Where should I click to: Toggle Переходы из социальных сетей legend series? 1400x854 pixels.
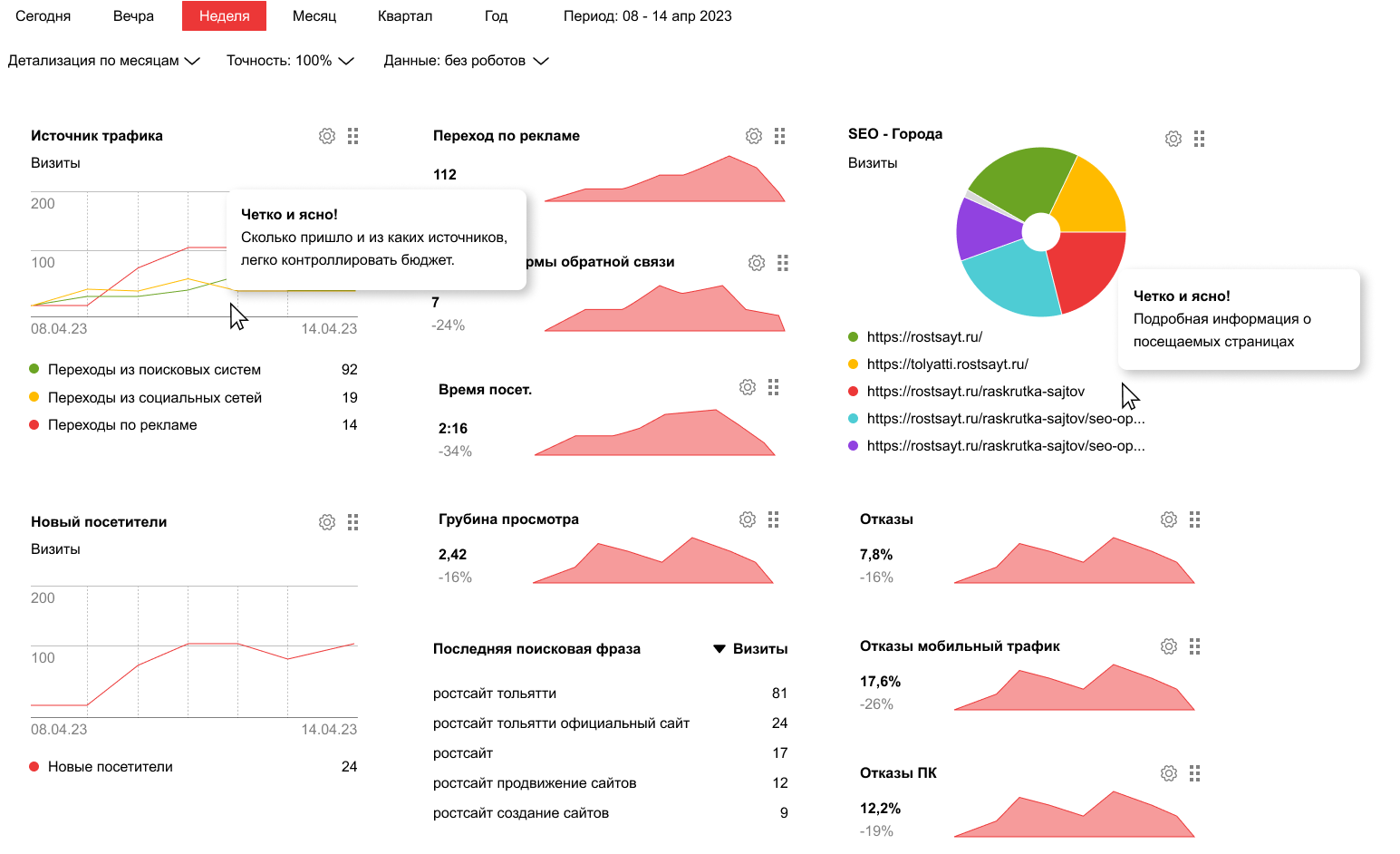coord(154,398)
